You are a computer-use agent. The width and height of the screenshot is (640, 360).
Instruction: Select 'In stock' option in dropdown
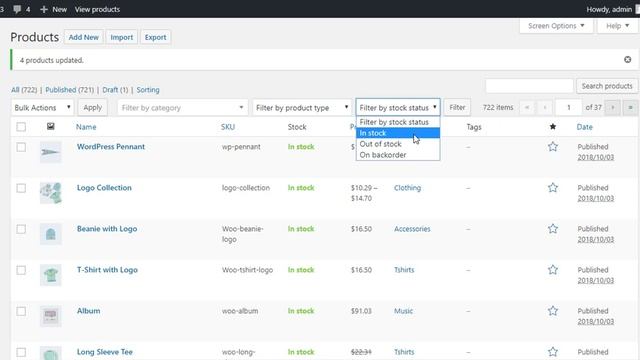click(x=398, y=133)
